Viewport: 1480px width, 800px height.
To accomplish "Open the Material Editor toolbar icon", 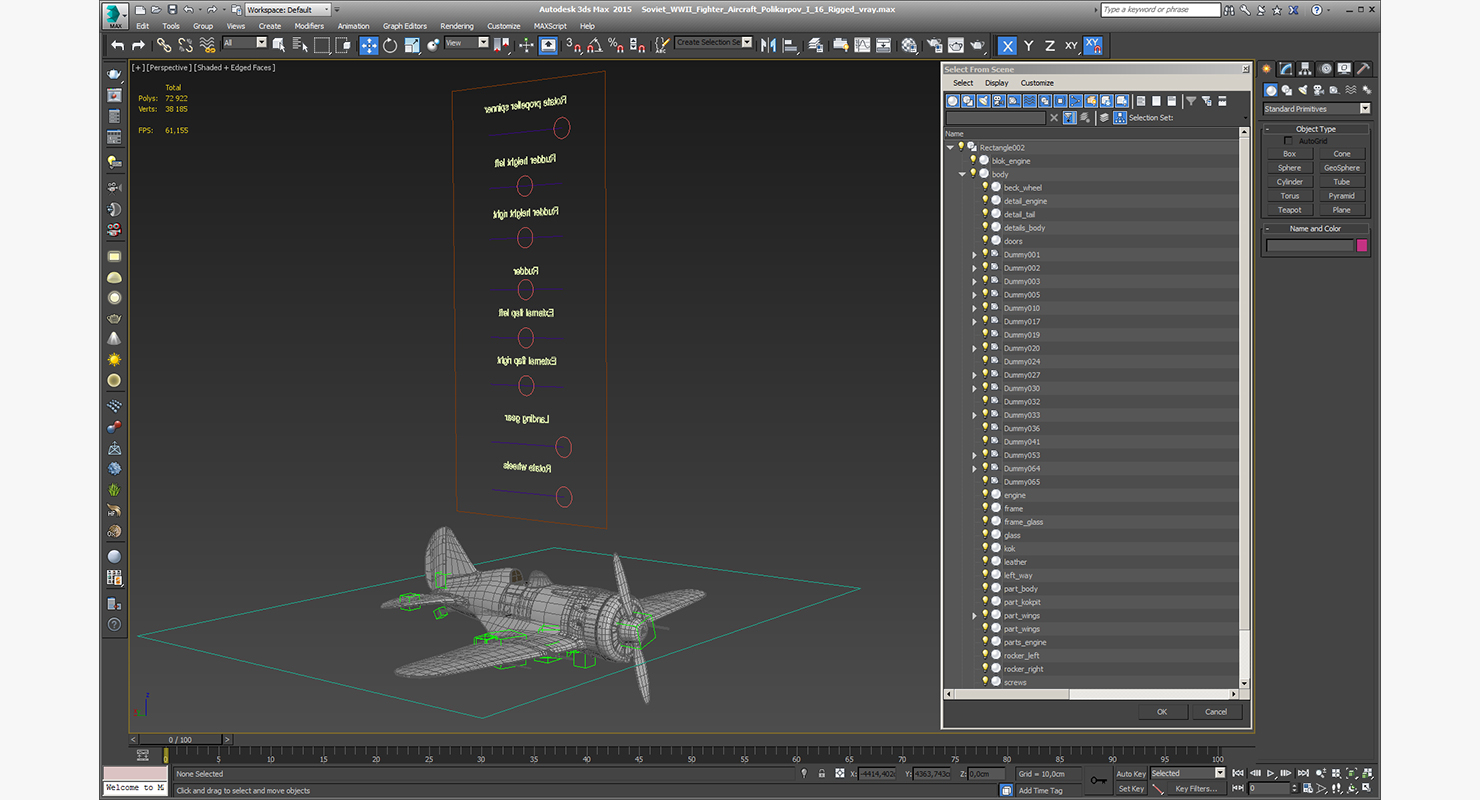I will coord(909,45).
